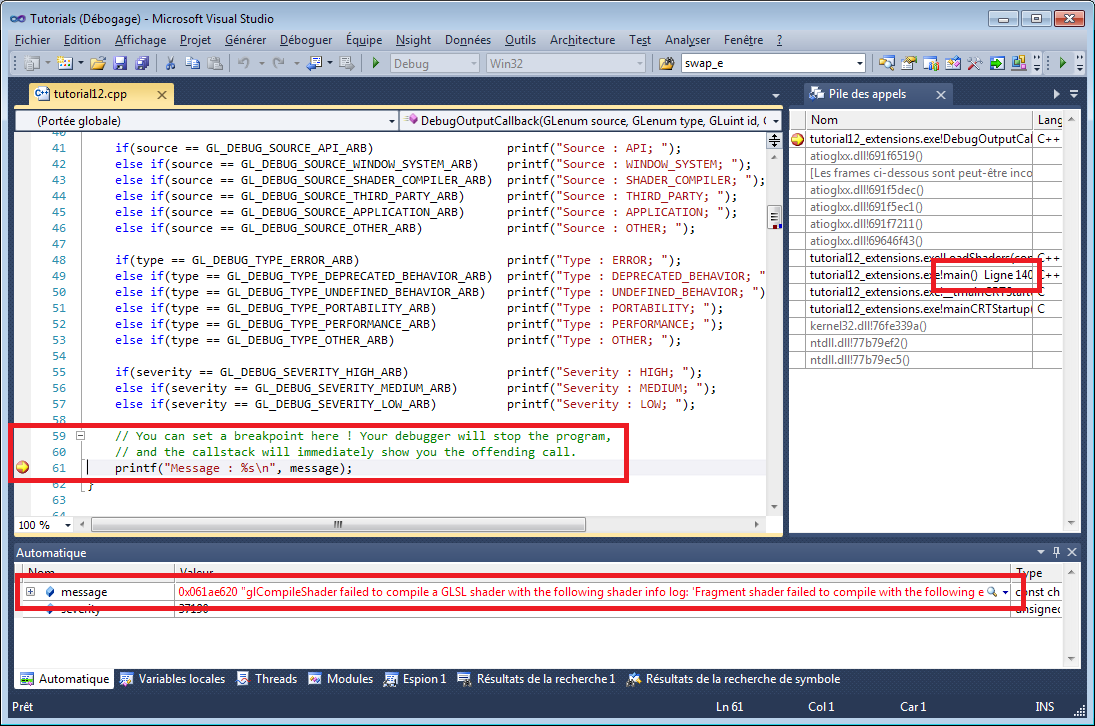This screenshot has height=726, width=1095.
Task: Open the text visualizer magnifier for message
Action: 992,592
